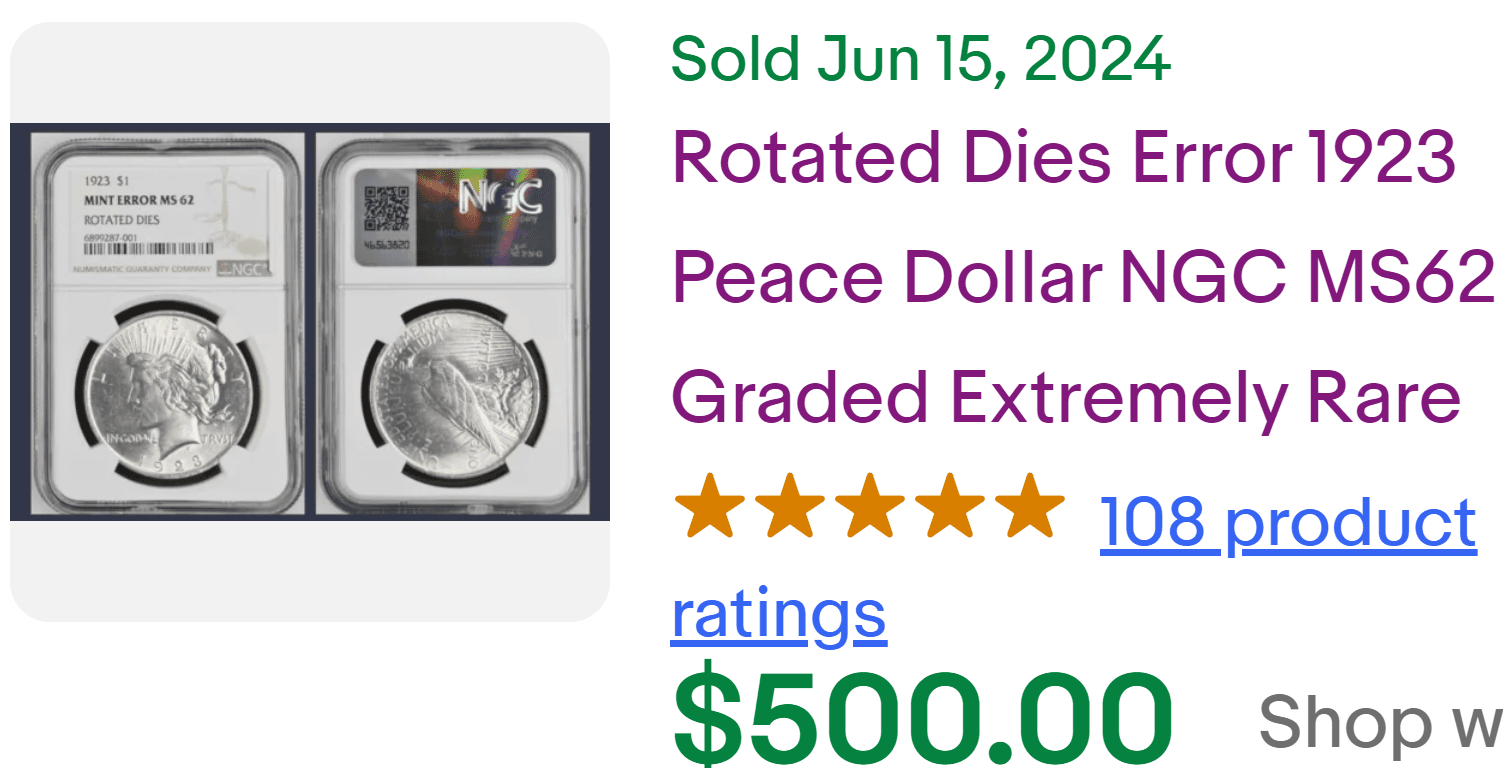Screen dimensions: 1503x768
Task: Click the partially visible "Shop w" text
Action: click(x=1378, y=720)
